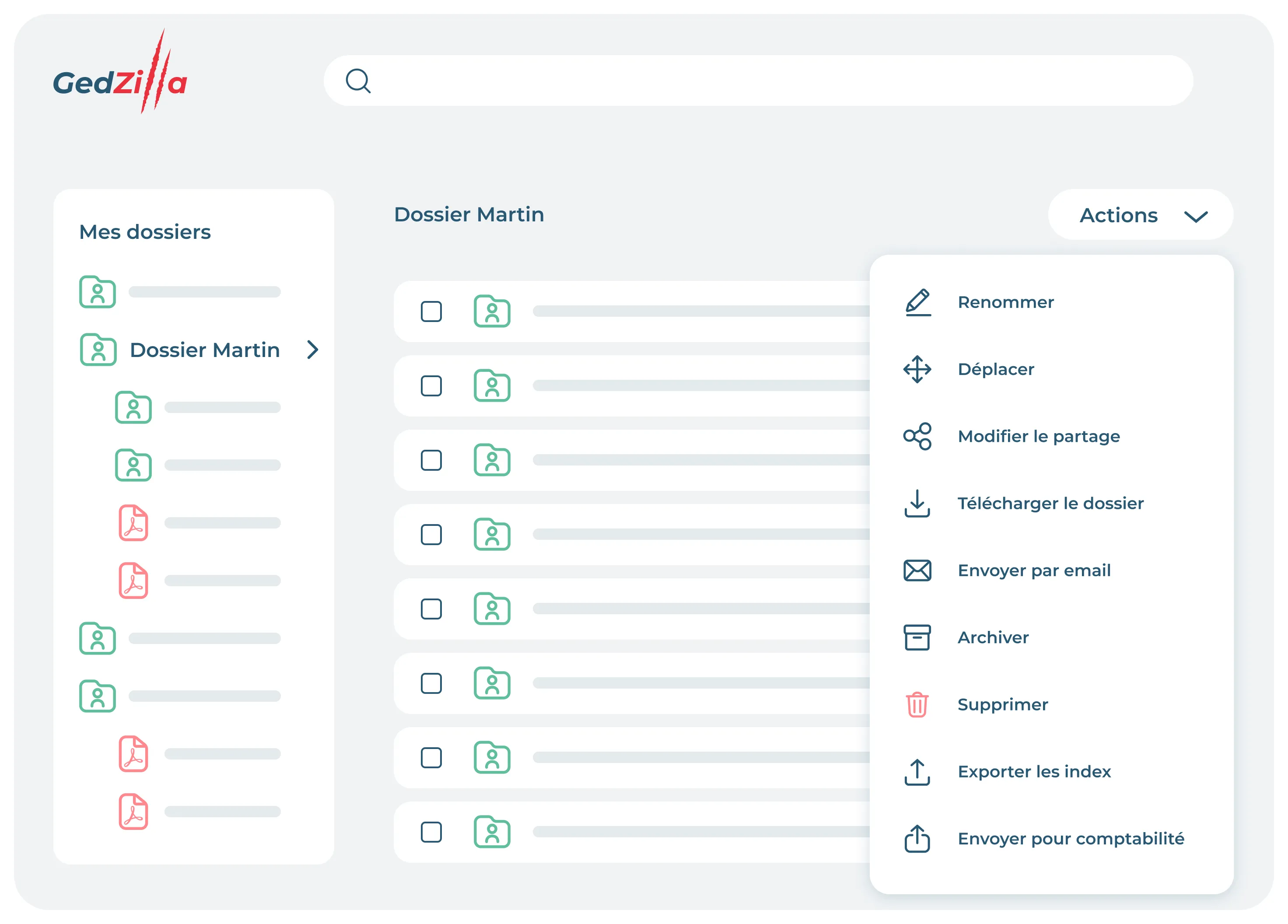
Task: Click the move arrows icon next to Déplacer
Action: click(x=917, y=369)
